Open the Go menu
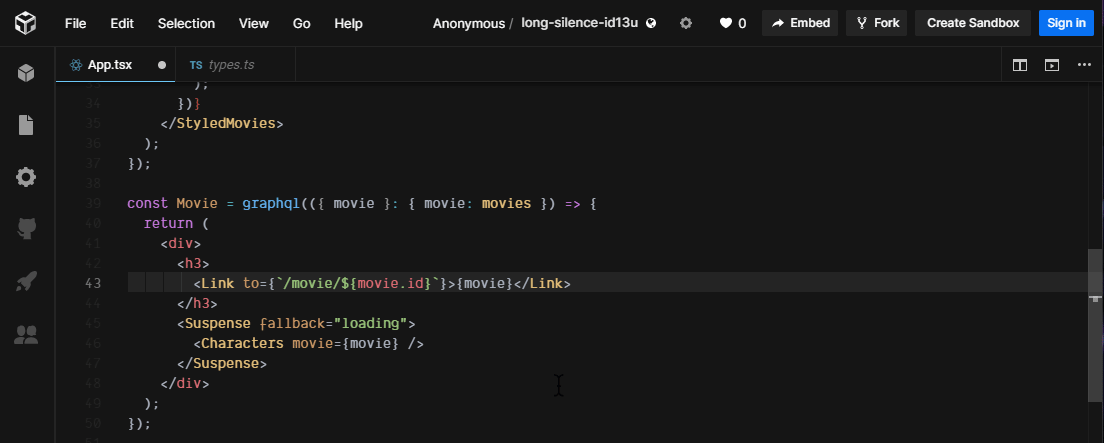The image size is (1104, 443). [301, 23]
